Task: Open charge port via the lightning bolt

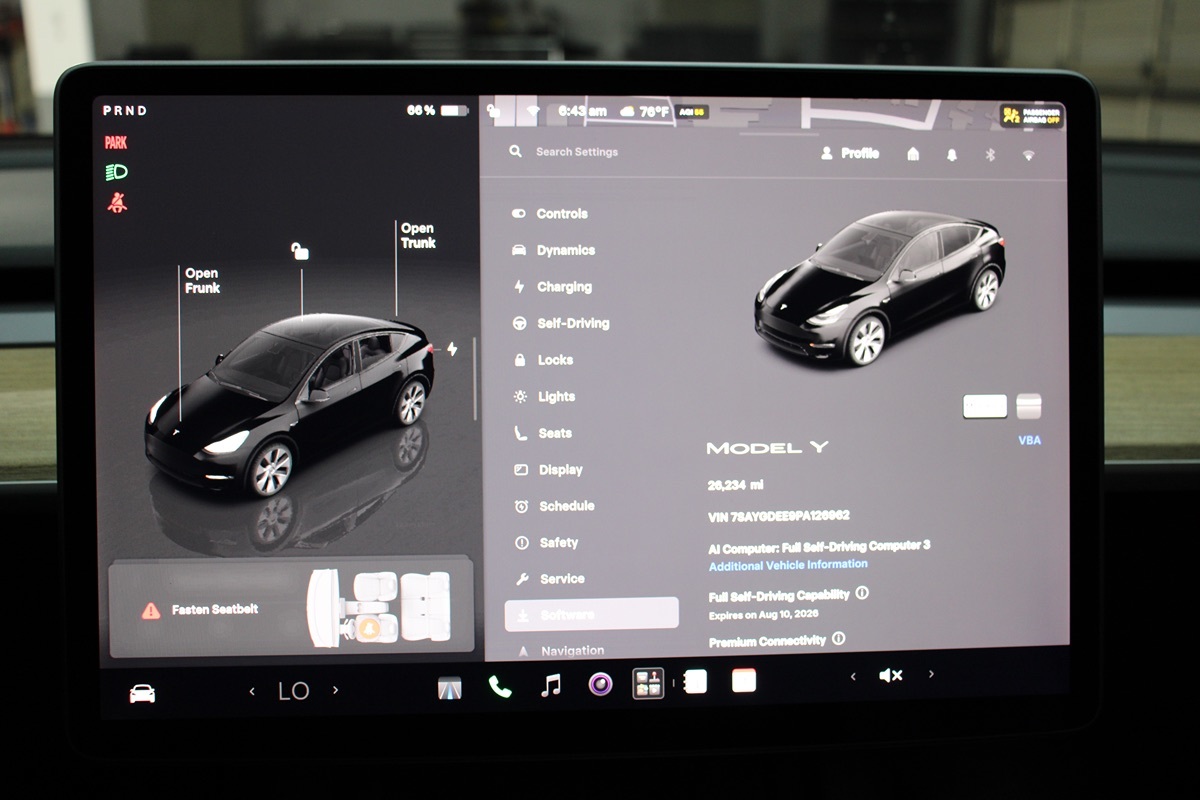Action: click(x=452, y=349)
